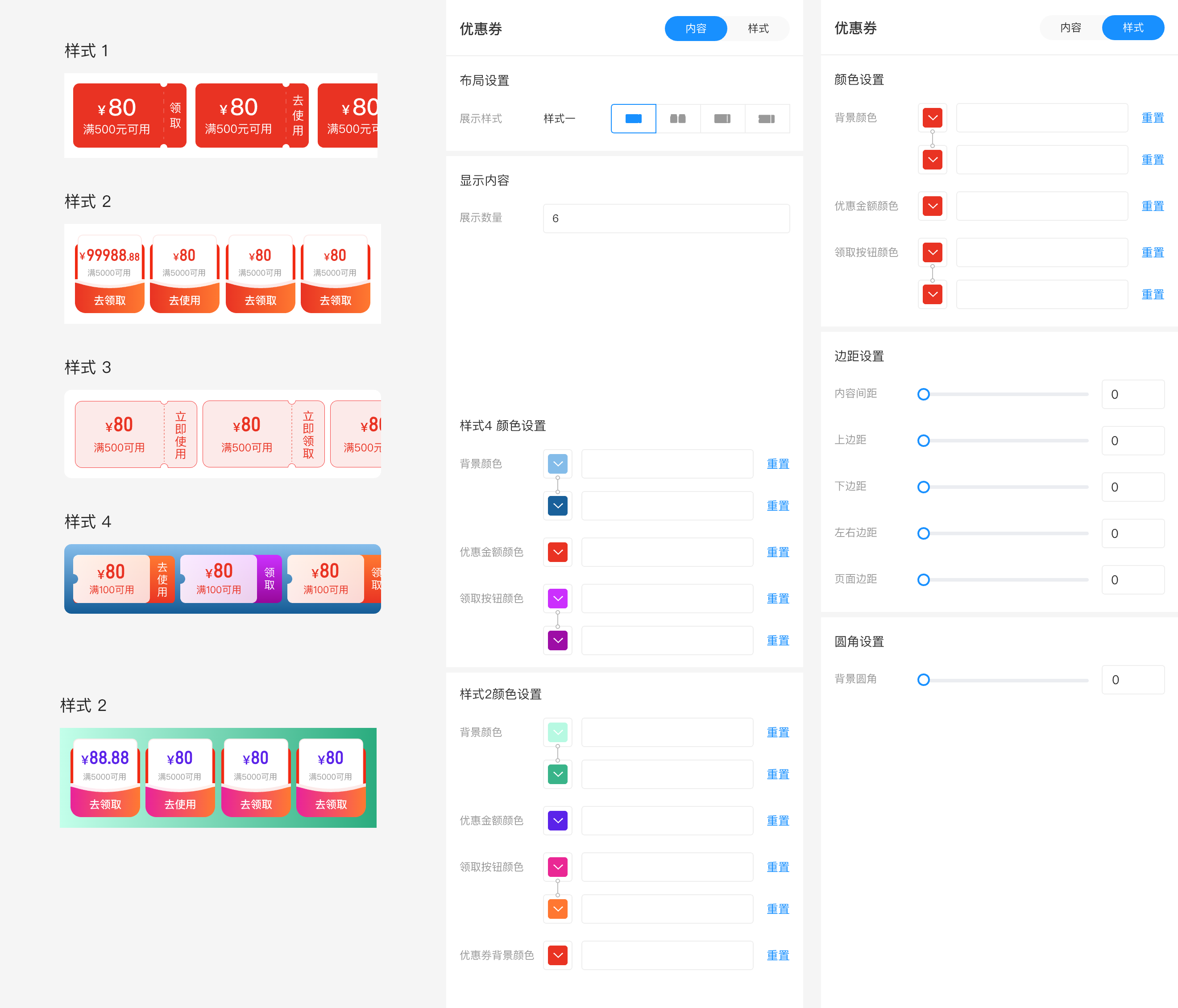Open the magenta 领取按钮颜色 swatch in 样式2颜色设置
This screenshot has width=1178, height=1008.
pyautogui.click(x=558, y=867)
